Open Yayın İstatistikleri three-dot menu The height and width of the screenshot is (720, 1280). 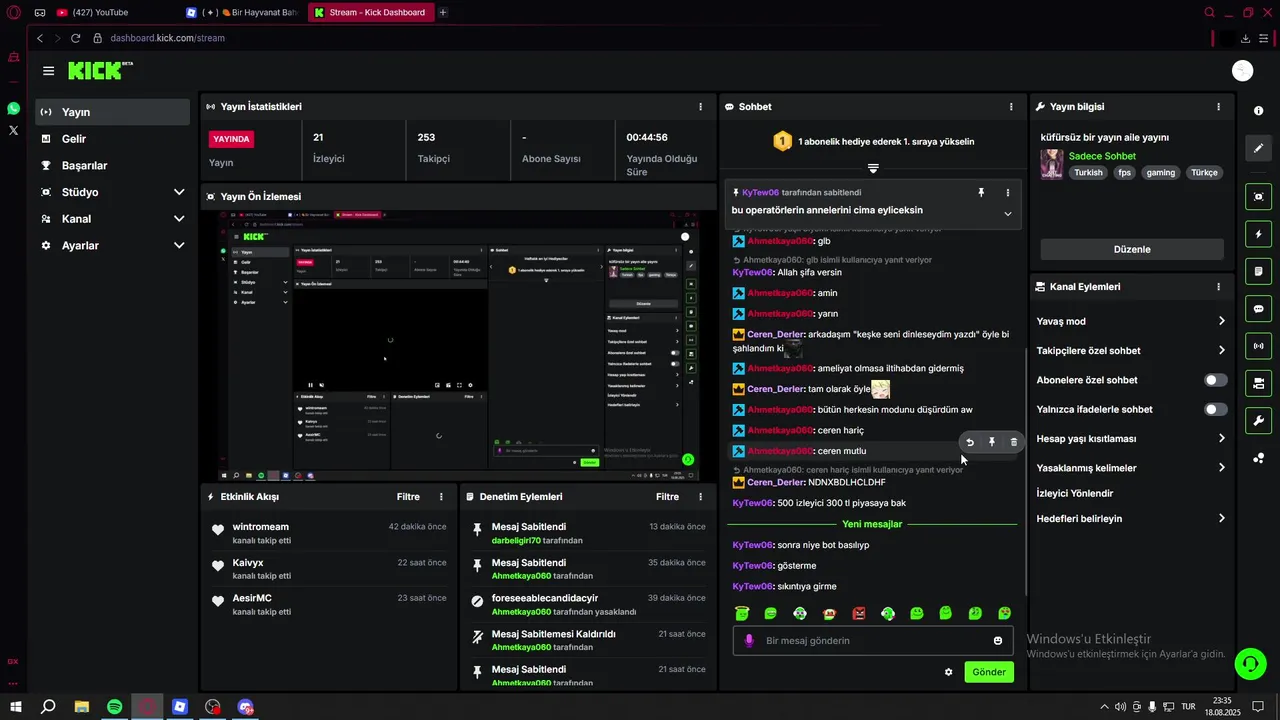pos(700,106)
